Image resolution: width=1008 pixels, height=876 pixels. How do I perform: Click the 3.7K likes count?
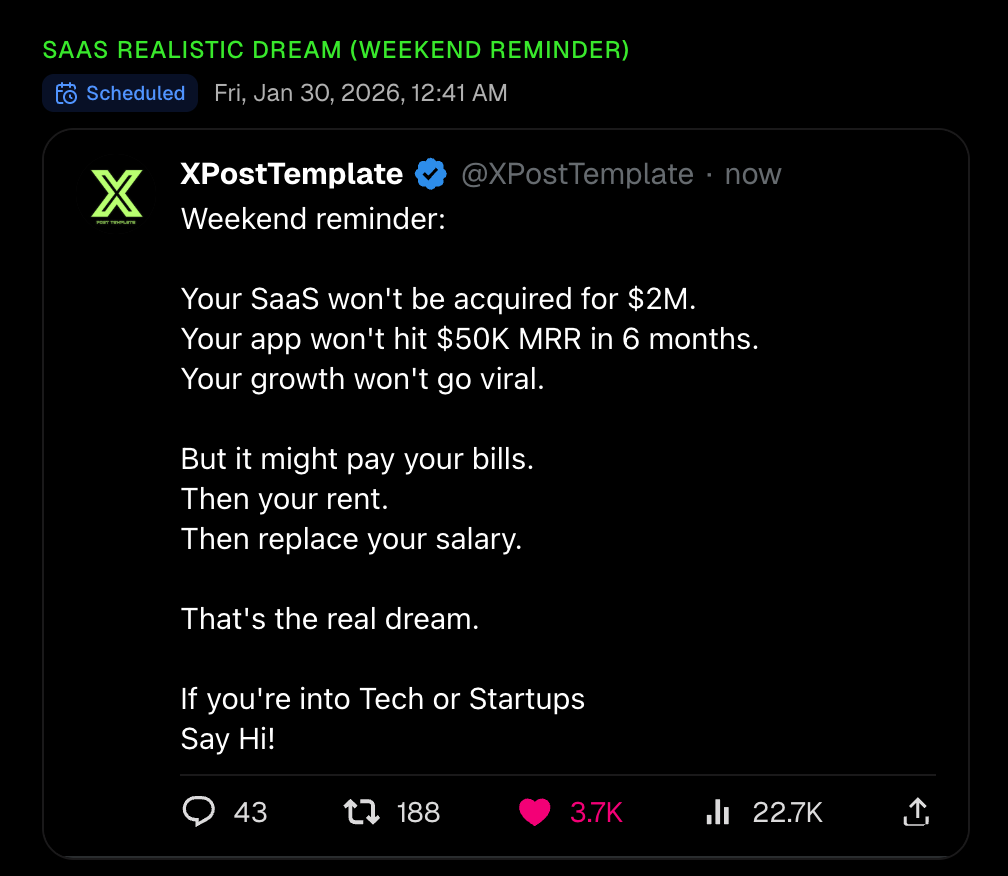click(x=596, y=812)
